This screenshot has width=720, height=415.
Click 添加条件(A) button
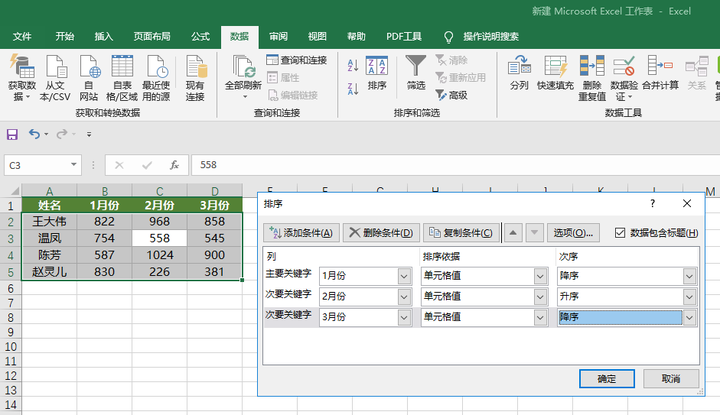[301, 233]
